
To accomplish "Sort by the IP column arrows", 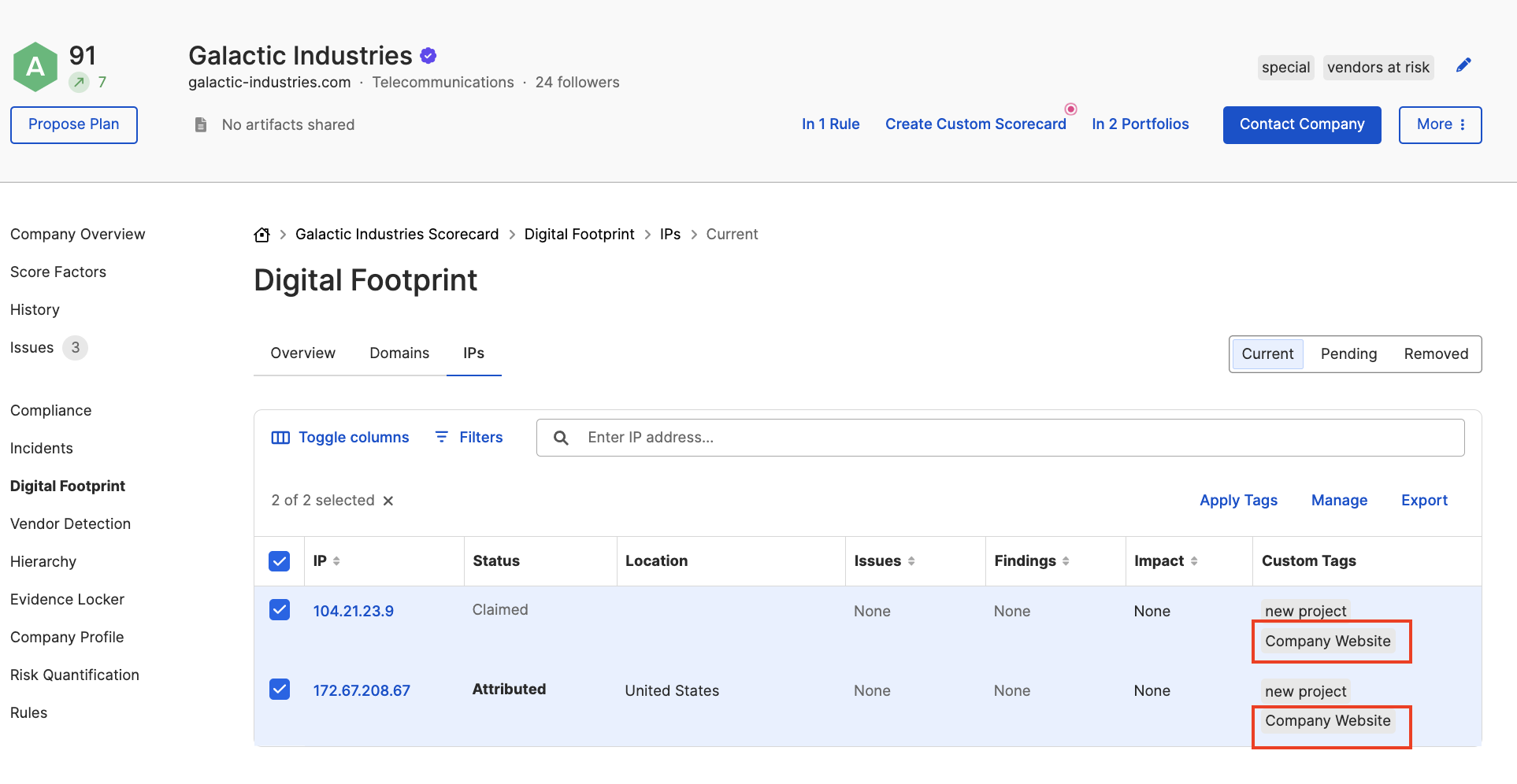I will [336, 561].
